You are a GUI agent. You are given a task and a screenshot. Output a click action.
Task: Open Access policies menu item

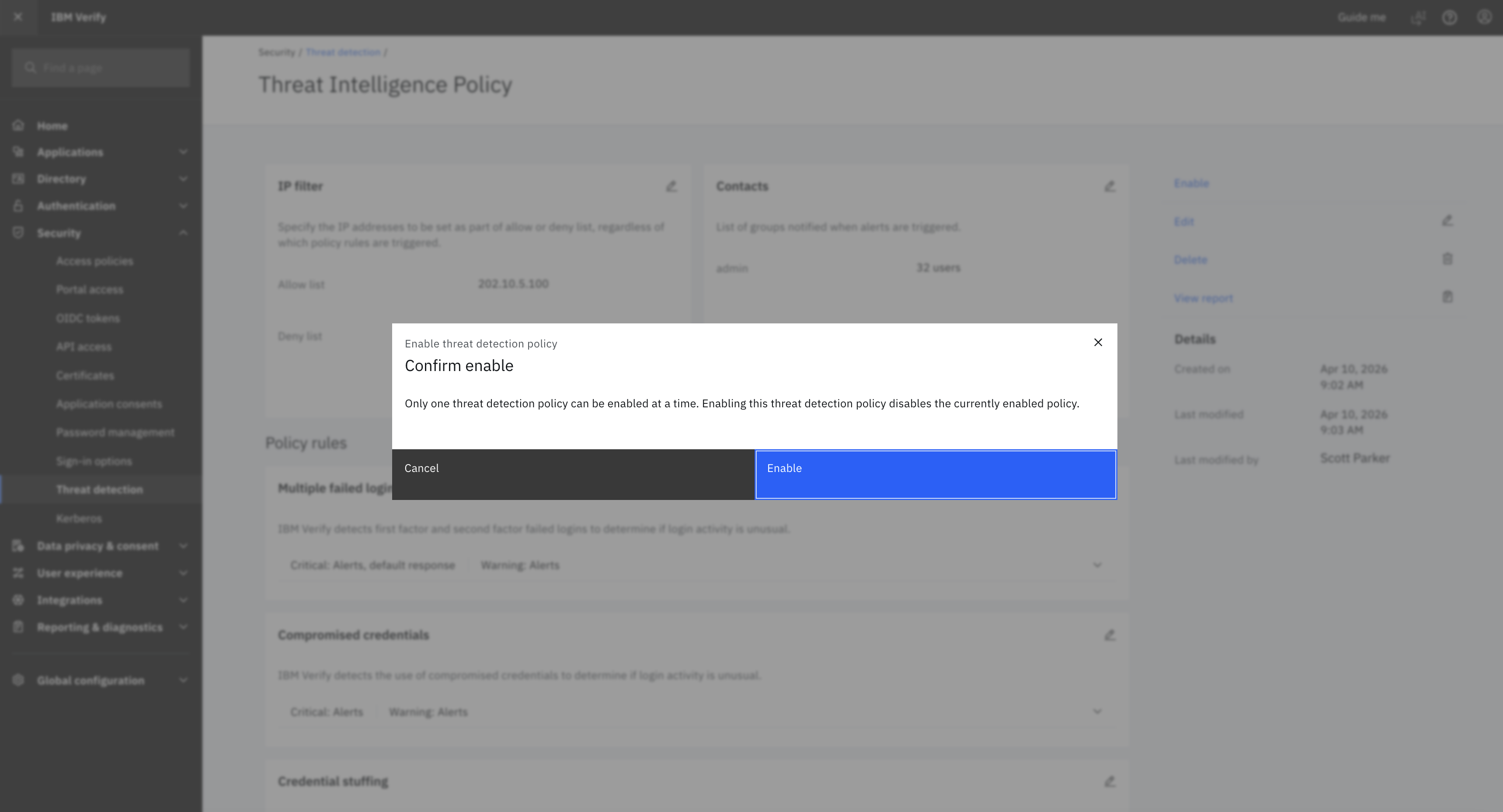click(x=94, y=261)
